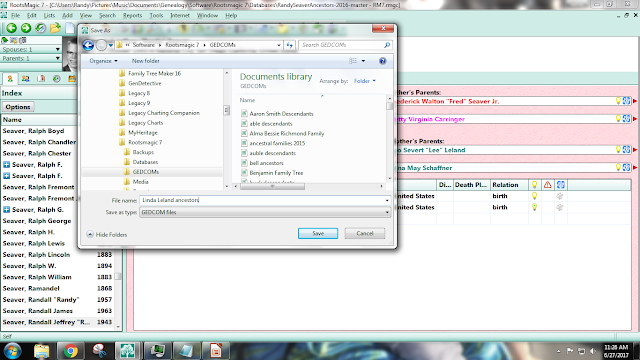Open the Search menu
The image size is (640, 360).
(x=107, y=16)
